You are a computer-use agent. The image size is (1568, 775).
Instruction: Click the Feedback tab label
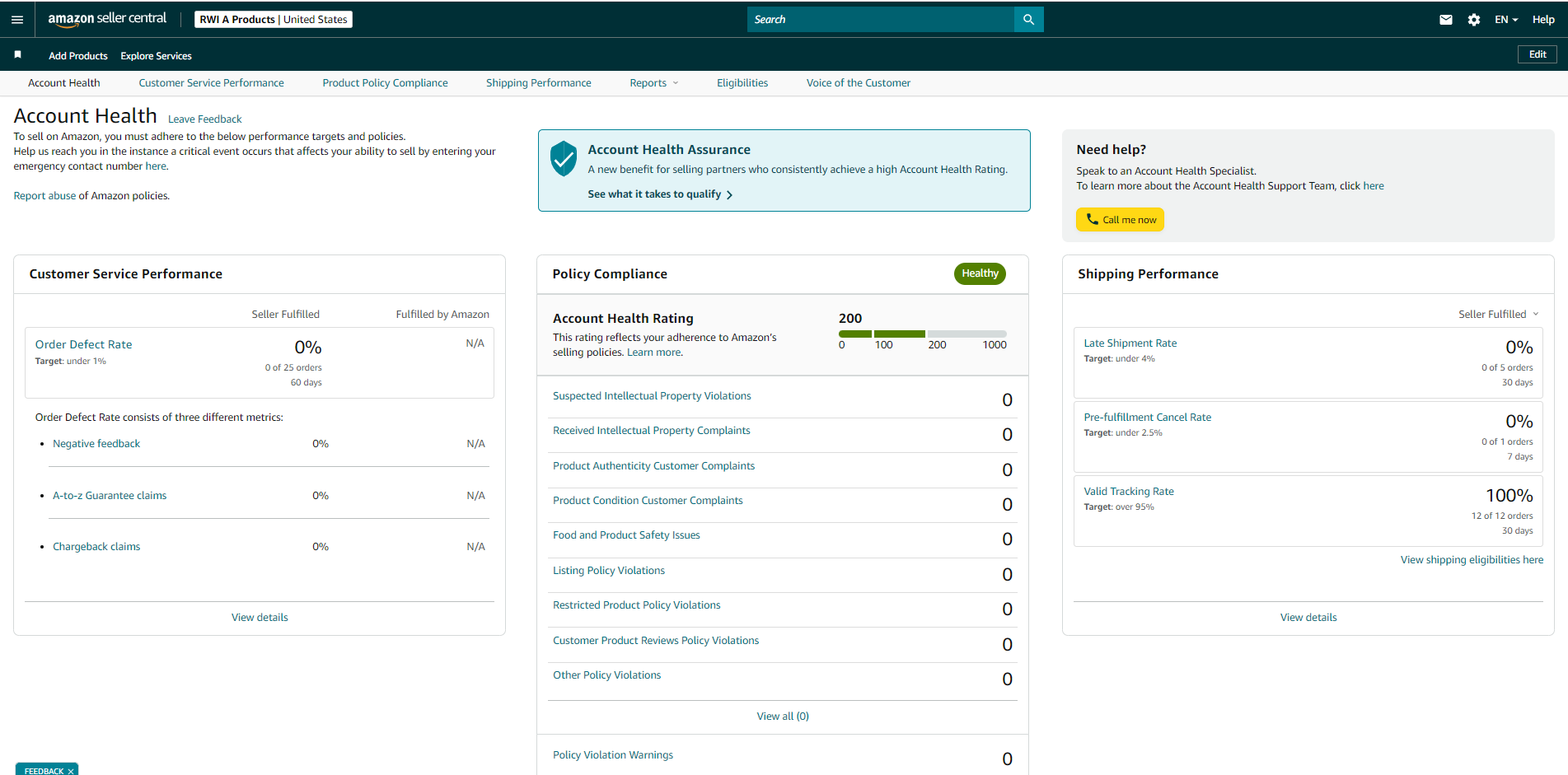[x=44, y=771]
